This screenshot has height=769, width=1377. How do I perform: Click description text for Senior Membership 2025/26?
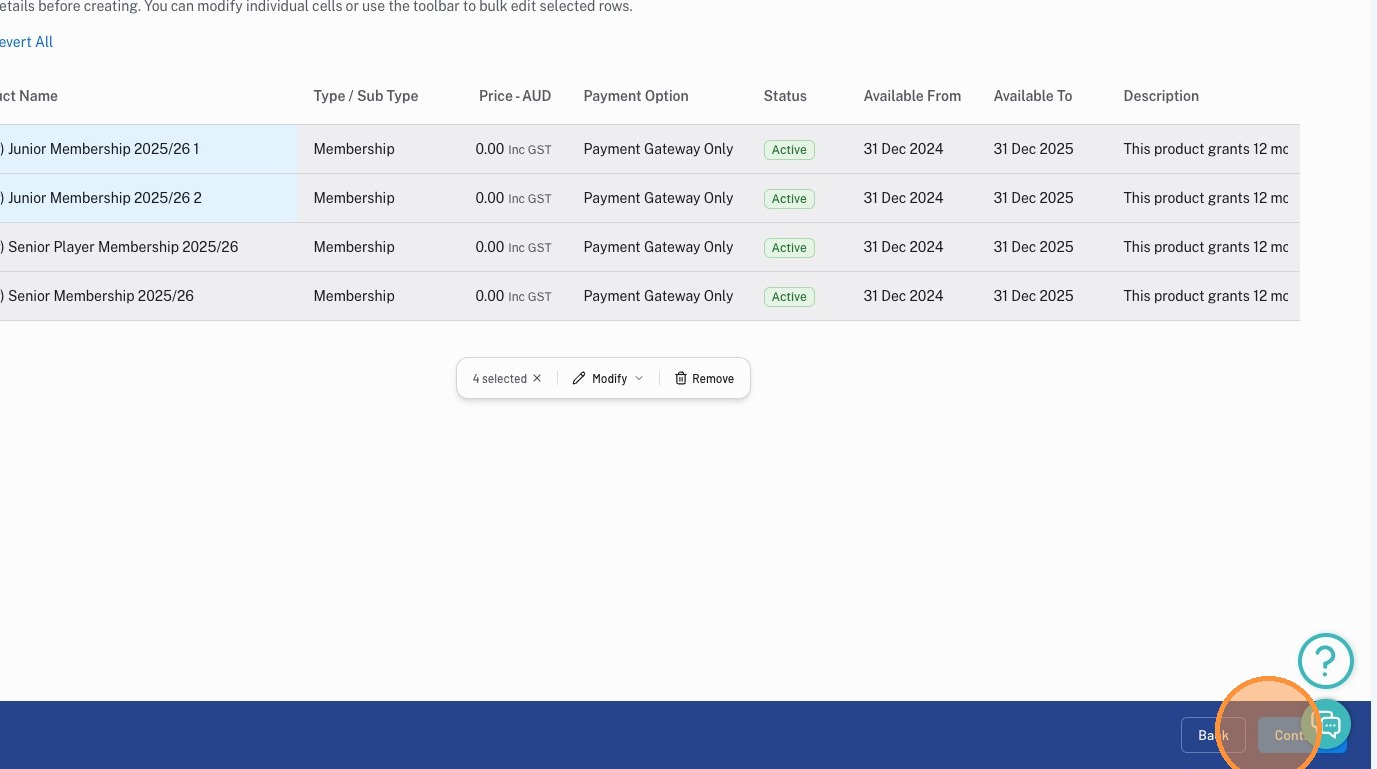1206,296
